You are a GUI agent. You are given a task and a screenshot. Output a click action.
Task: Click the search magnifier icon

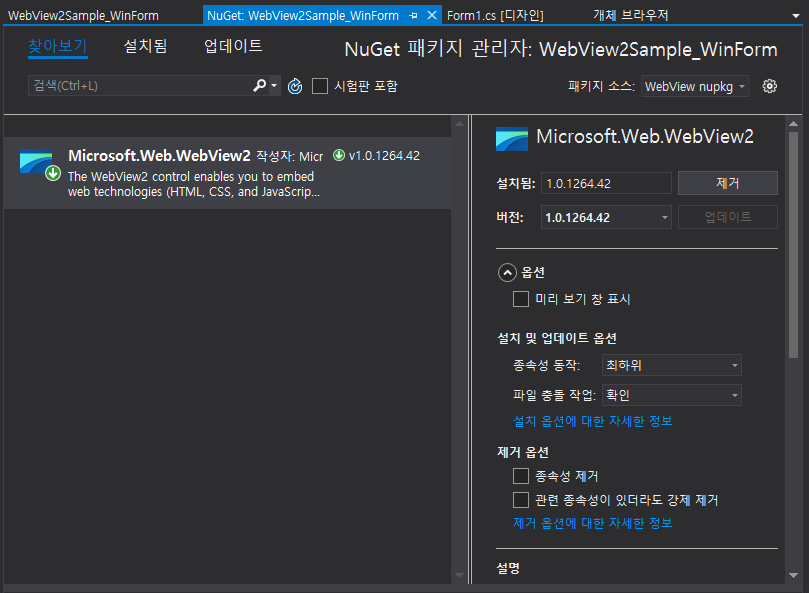(x=260, y=85)
